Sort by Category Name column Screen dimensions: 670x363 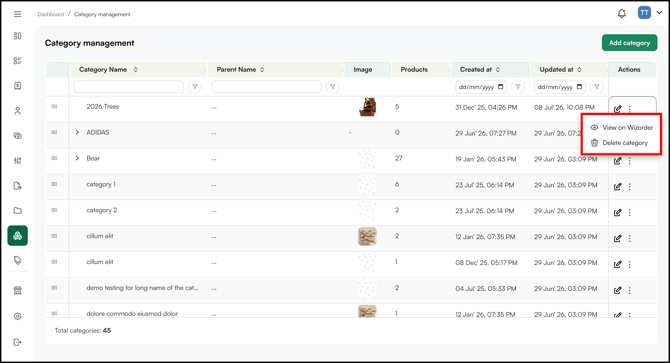[135, 70]
